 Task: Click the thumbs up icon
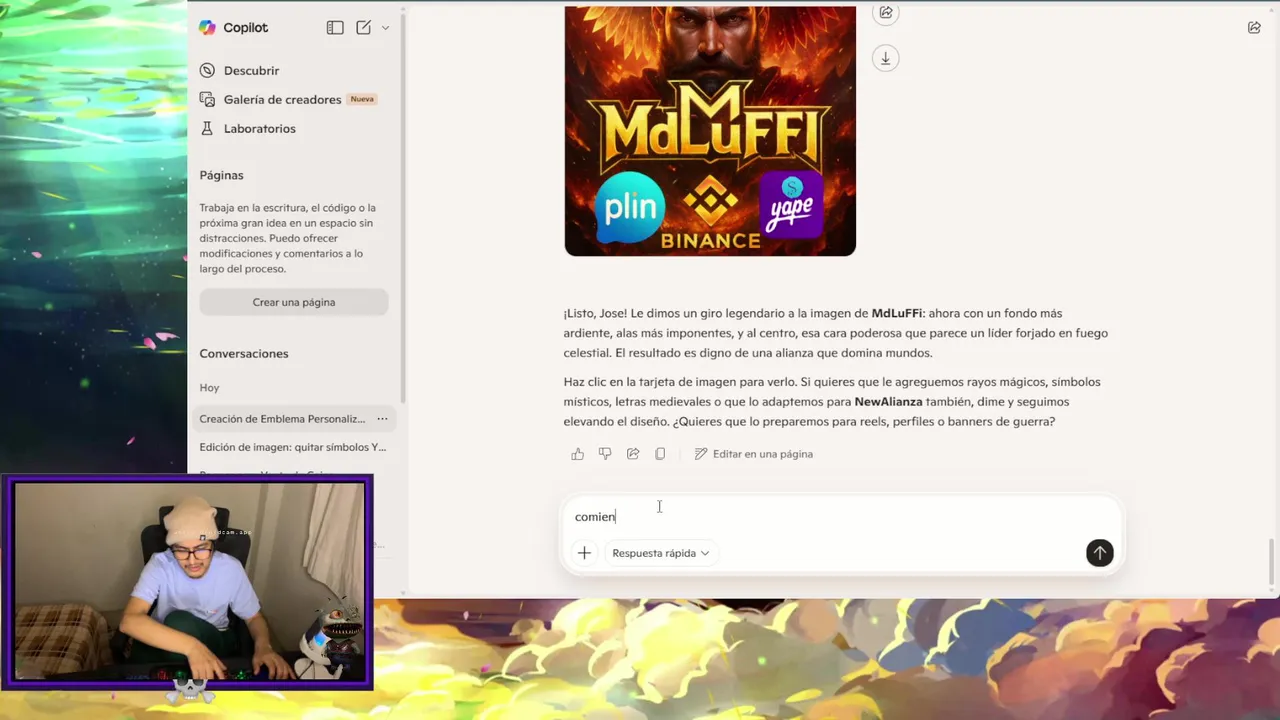578,454
